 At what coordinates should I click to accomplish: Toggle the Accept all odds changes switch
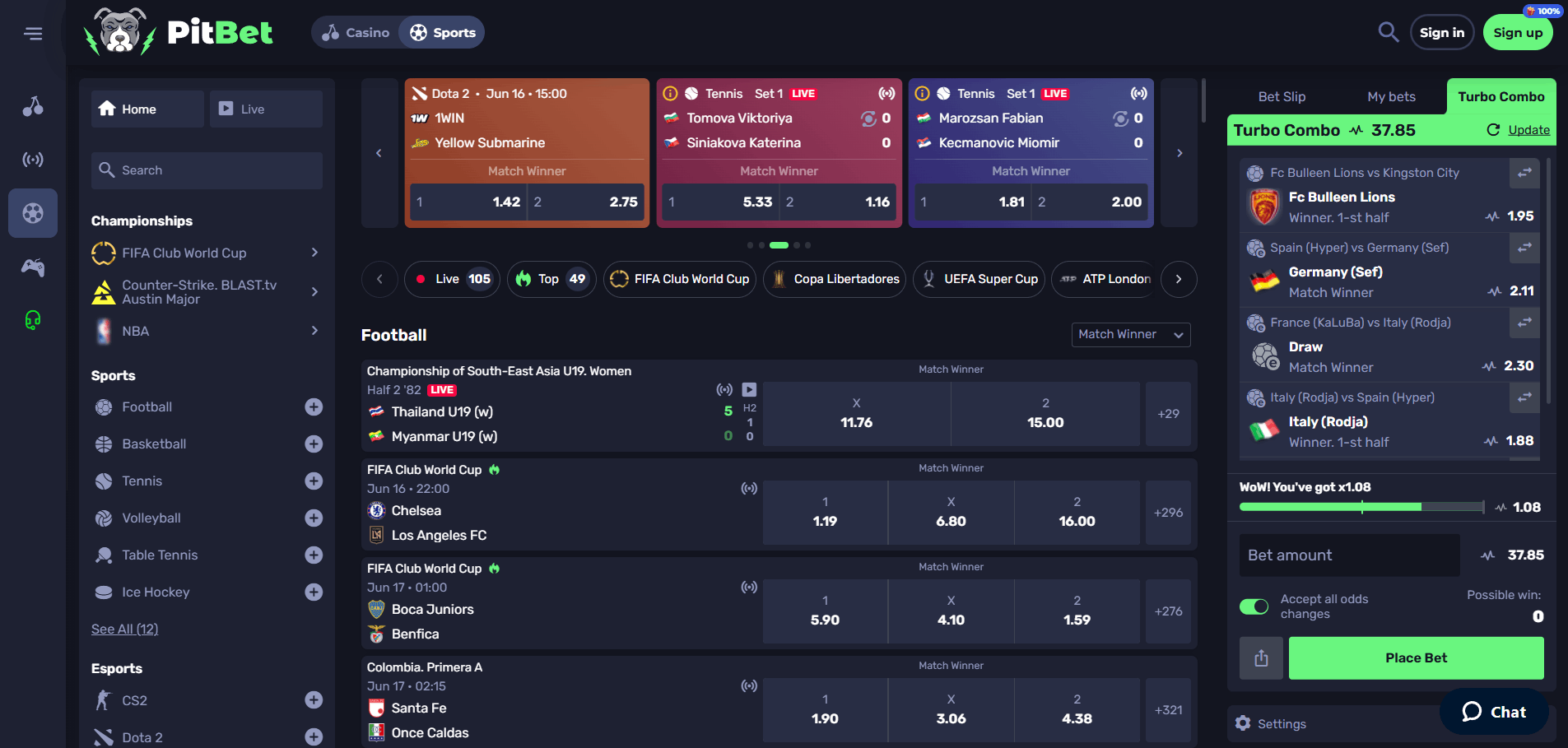[x=1254, y=606]
